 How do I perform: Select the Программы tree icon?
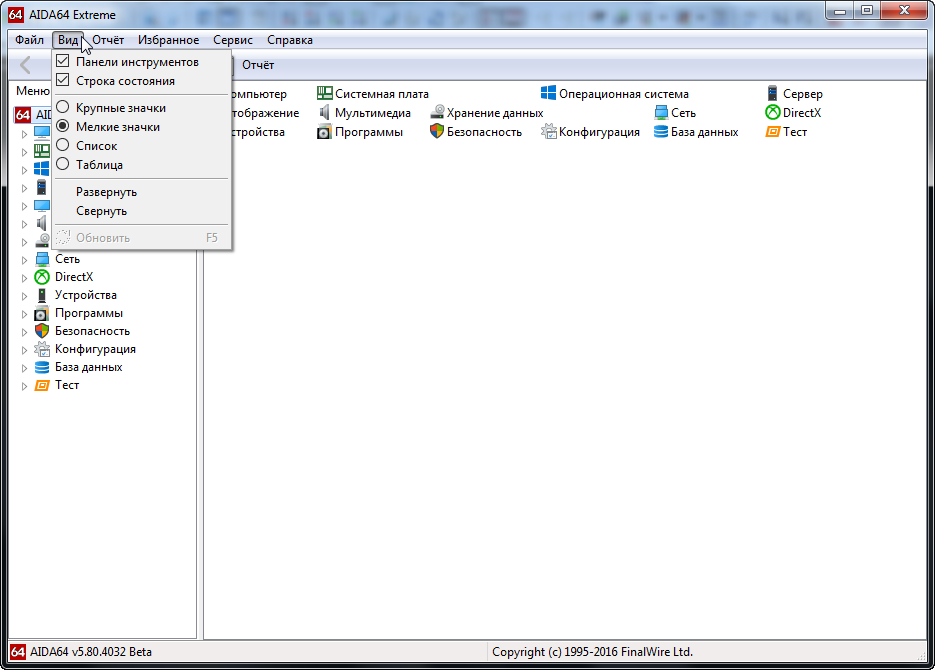[42, 313]
